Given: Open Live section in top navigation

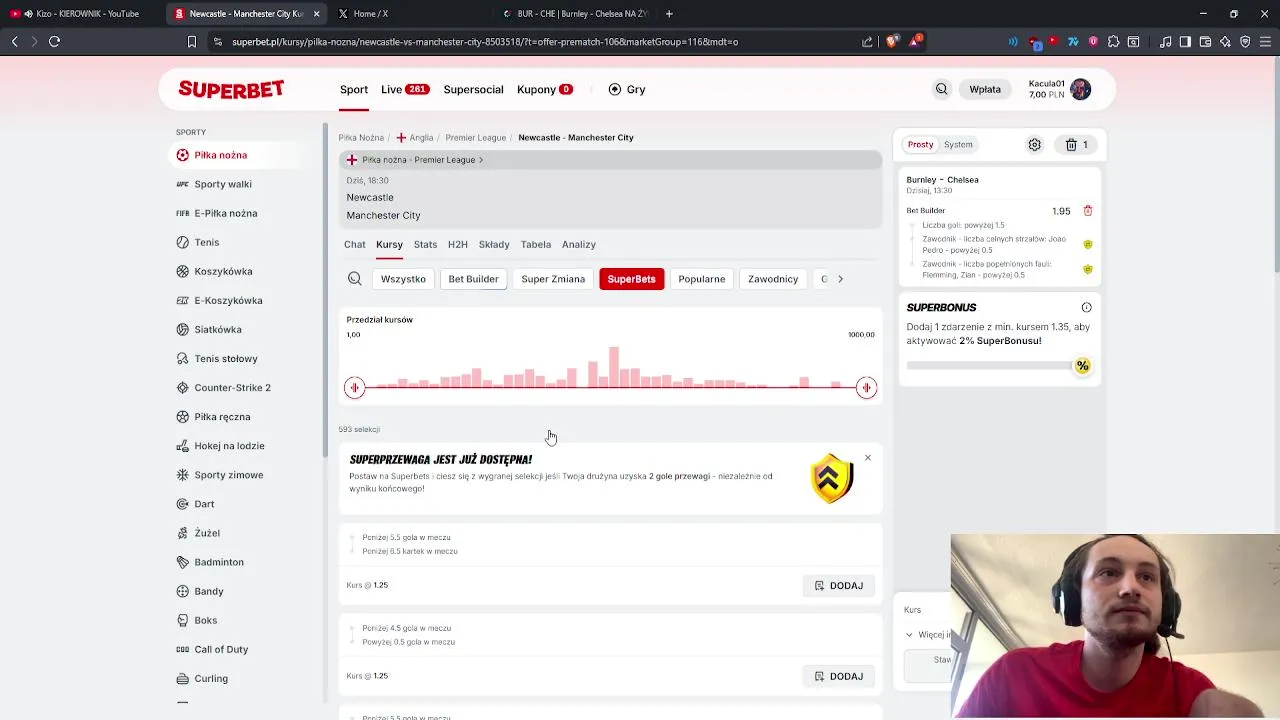Looking at the screenshot, I should click(404, 89).
